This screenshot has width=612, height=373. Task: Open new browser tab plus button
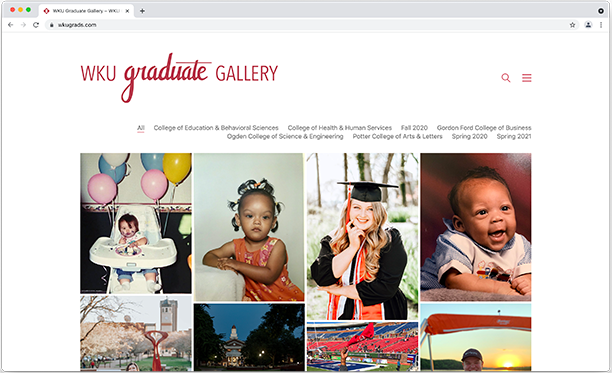click(x=142, y=11)
